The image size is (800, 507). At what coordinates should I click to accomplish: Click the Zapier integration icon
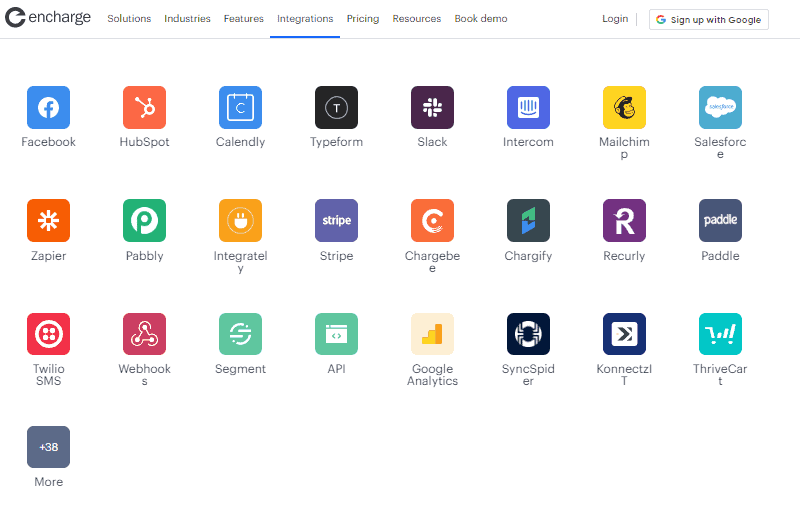tap(48, 220)
